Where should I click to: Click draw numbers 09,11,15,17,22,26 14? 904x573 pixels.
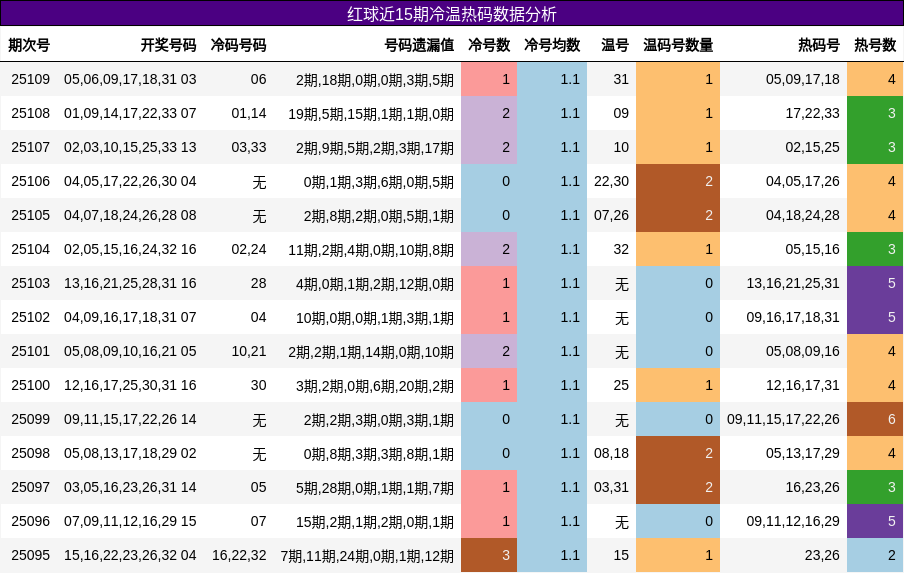[130, 419]
